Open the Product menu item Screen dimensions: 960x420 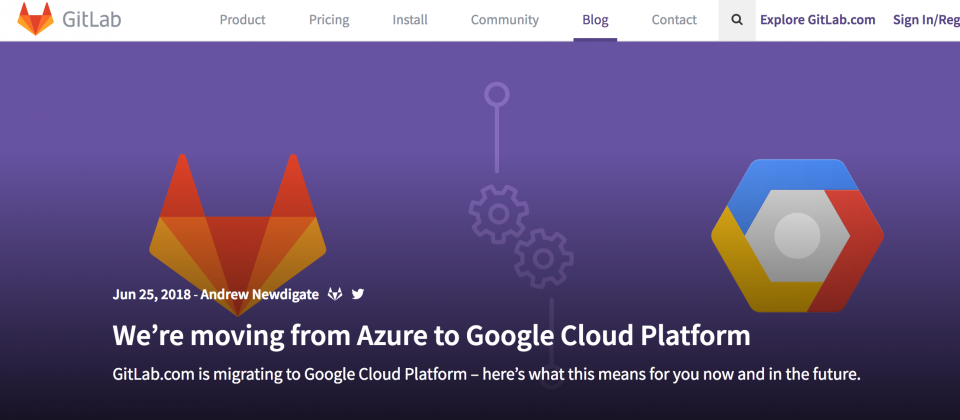(x=242, y=20)
